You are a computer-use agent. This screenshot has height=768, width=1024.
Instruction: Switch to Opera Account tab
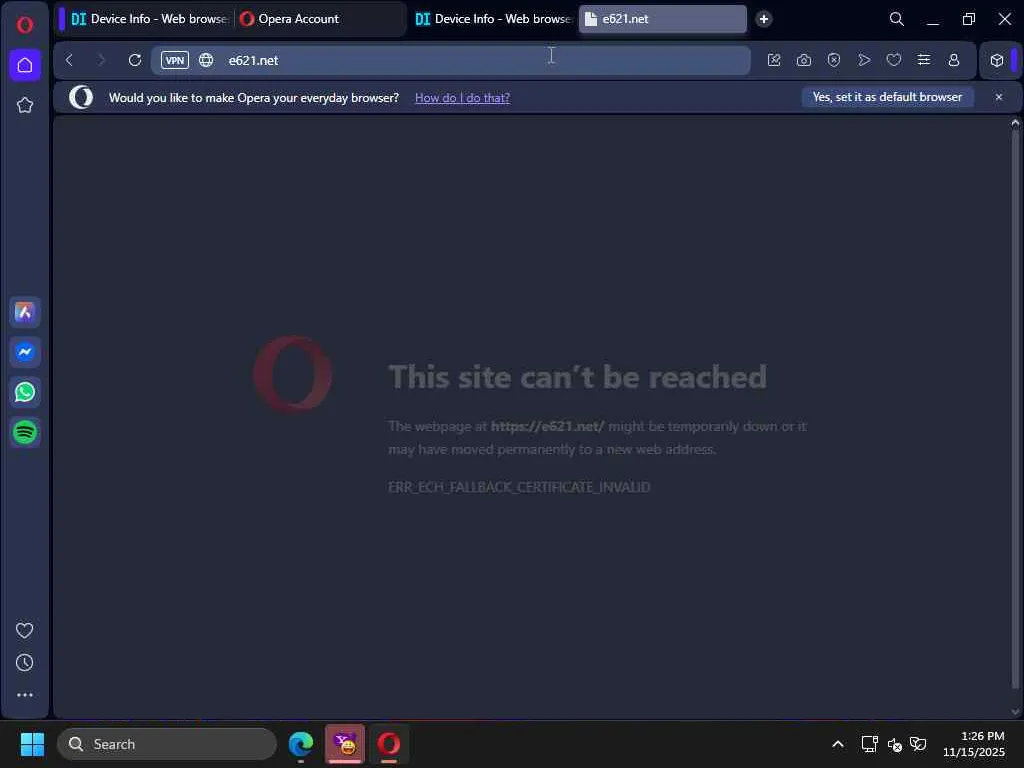pyautogui.click(x=319, y=19)
